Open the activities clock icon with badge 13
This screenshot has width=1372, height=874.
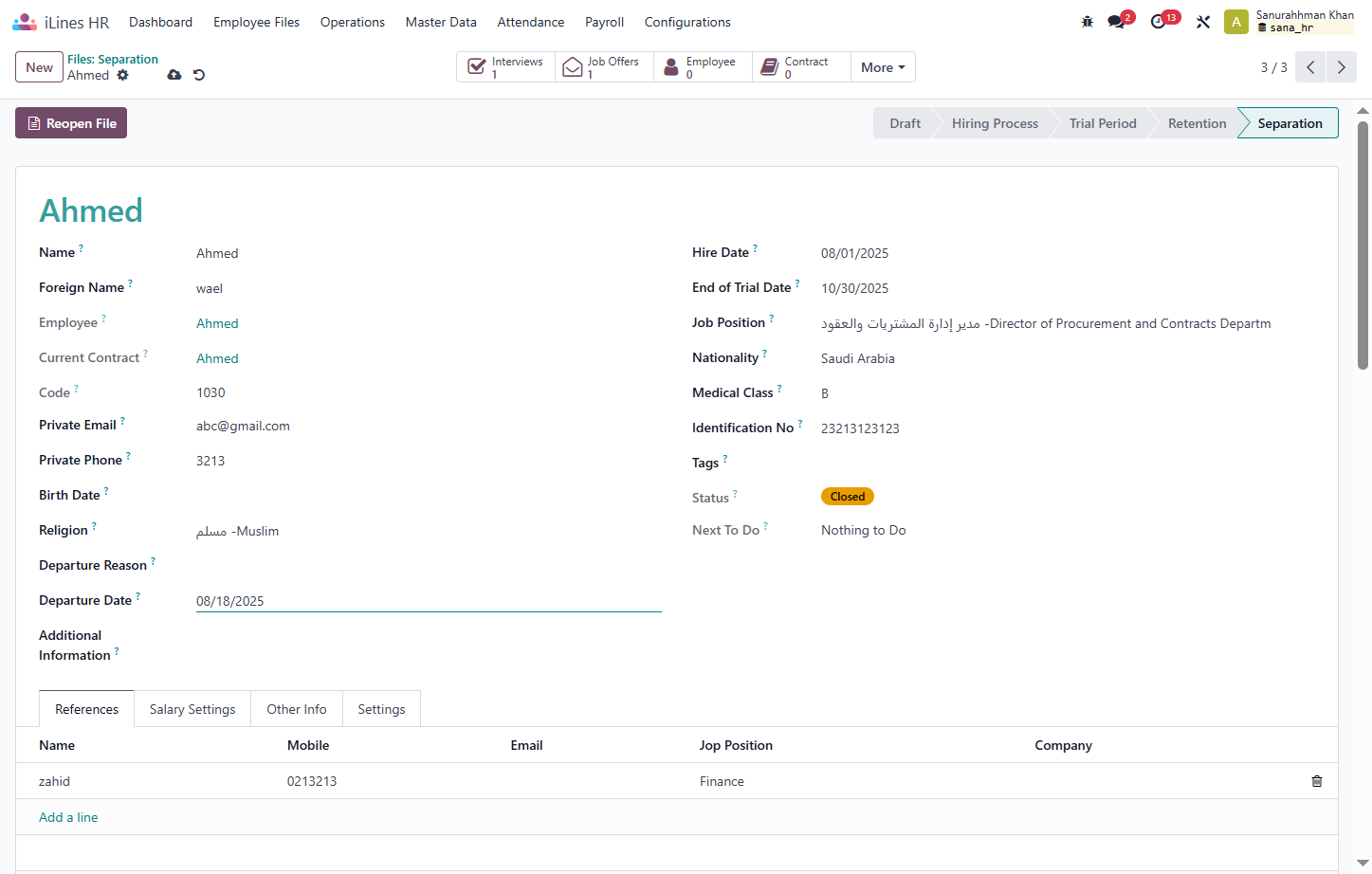(1158, 22)
